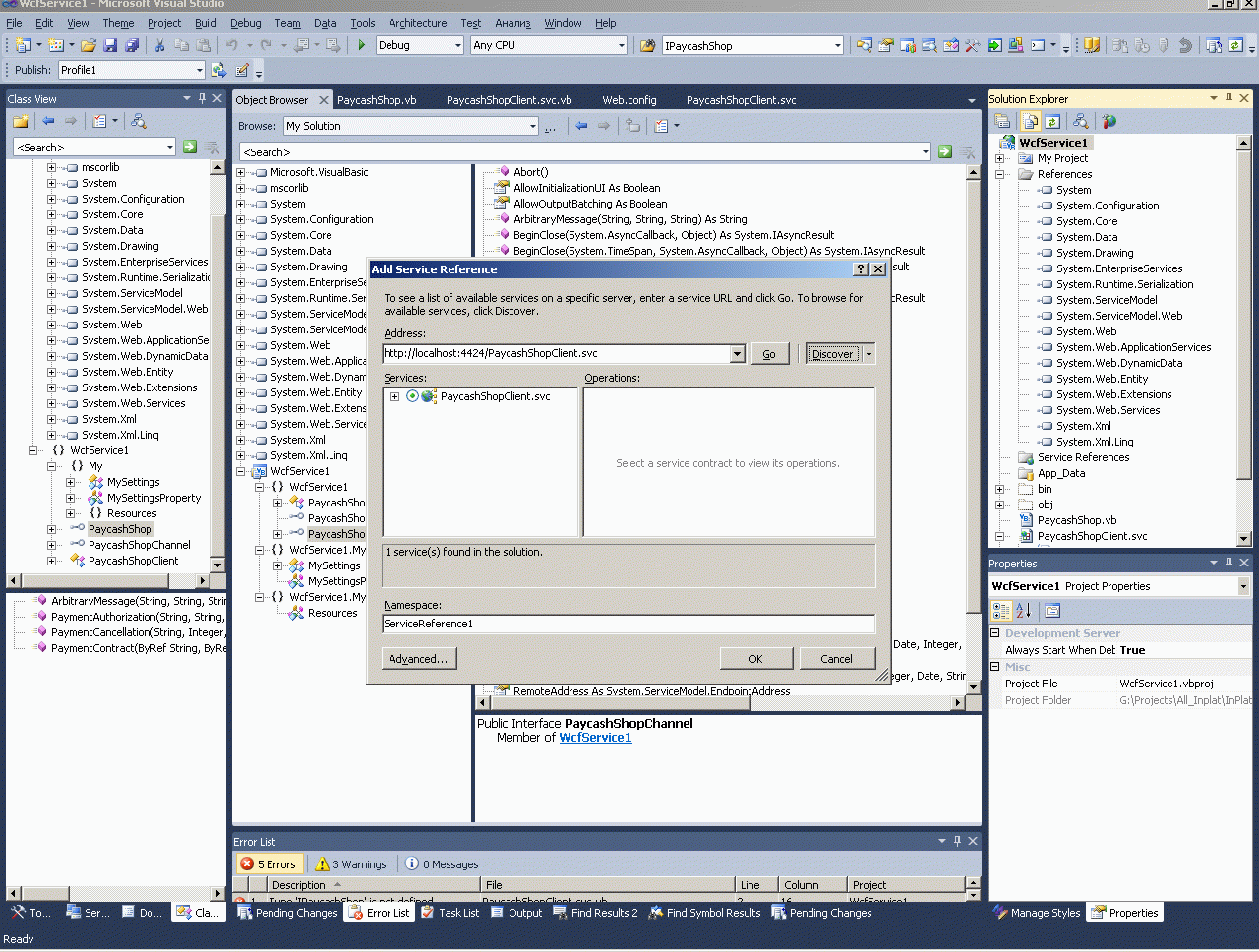Click Back arrow in Object Browser toolbar
Screen dimensions: 1259x952
coord(581,126)
